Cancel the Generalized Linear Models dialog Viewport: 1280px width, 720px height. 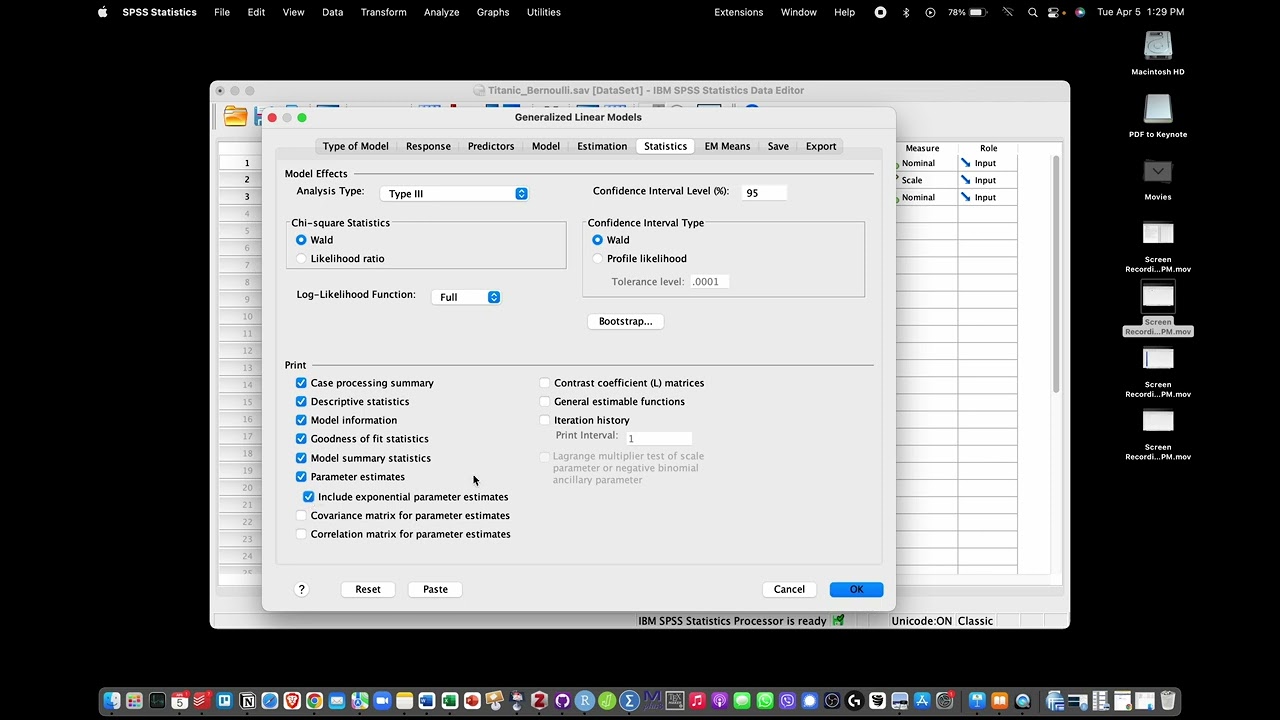point(789,589)
